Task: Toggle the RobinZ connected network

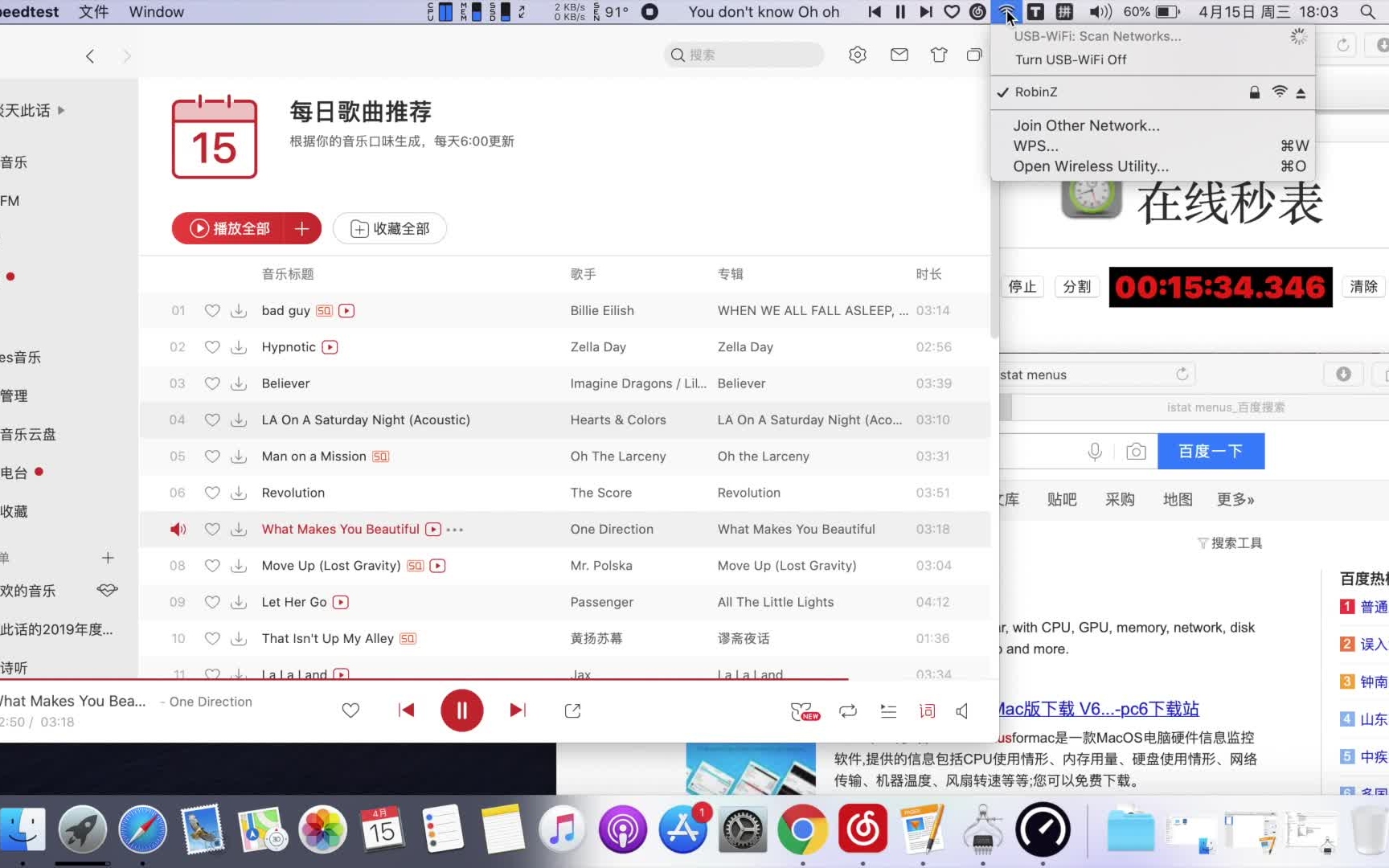Action: click(x=1152, y=92)
